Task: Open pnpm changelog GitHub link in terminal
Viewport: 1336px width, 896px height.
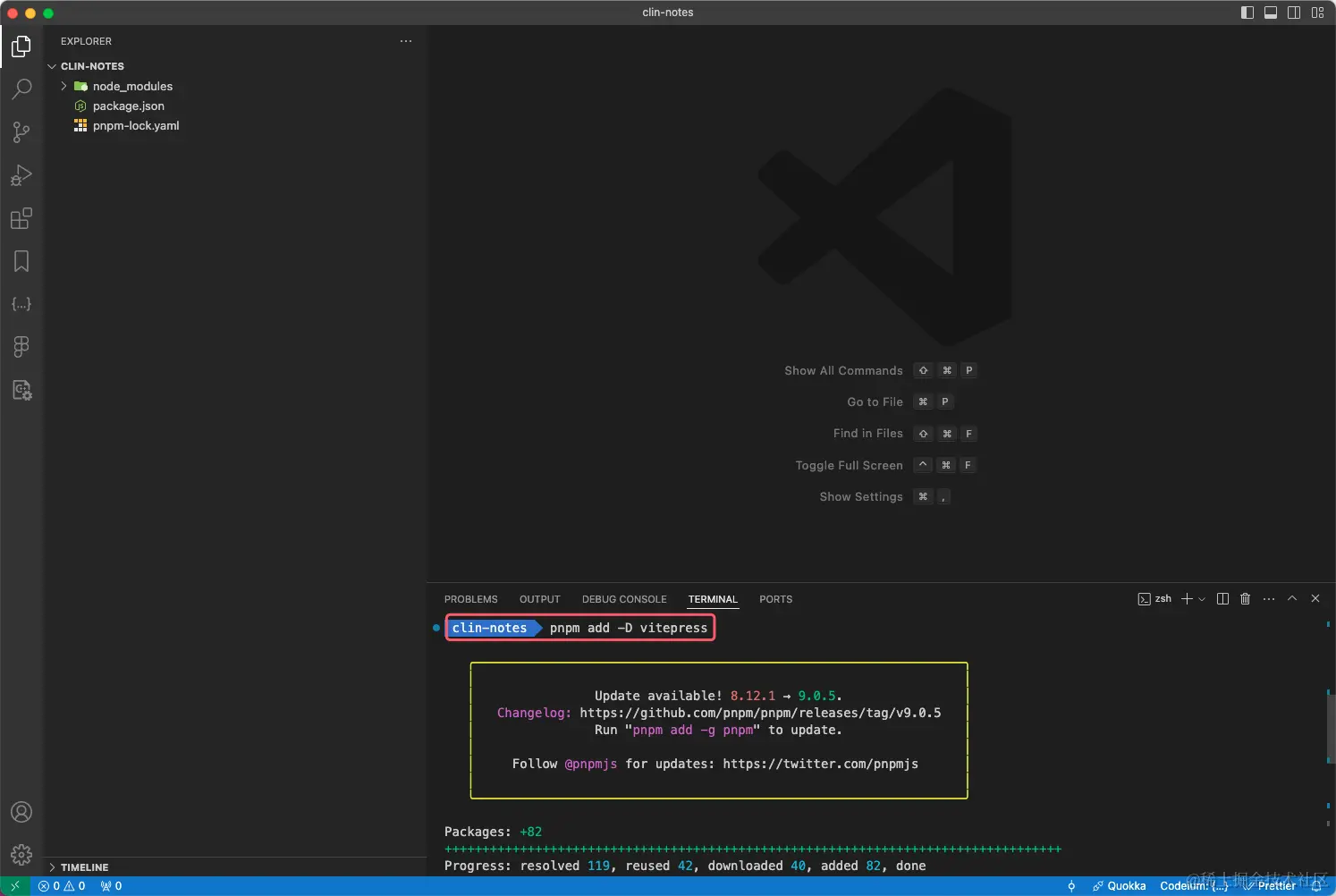Action: [x=760, y=713]
